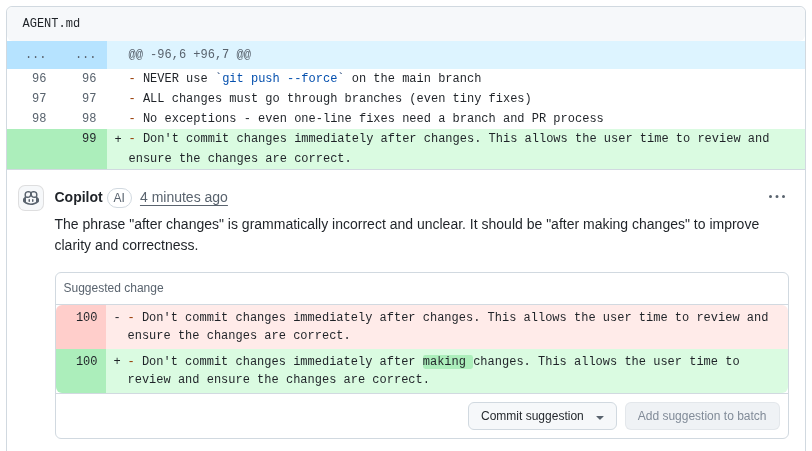The width and height of the screenshot is (812, 451).
Task: Select new line number 99
Action: (89, 138)
